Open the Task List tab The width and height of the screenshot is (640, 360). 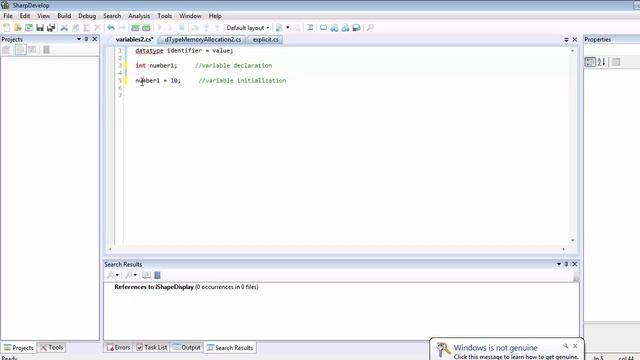[152, 347]
